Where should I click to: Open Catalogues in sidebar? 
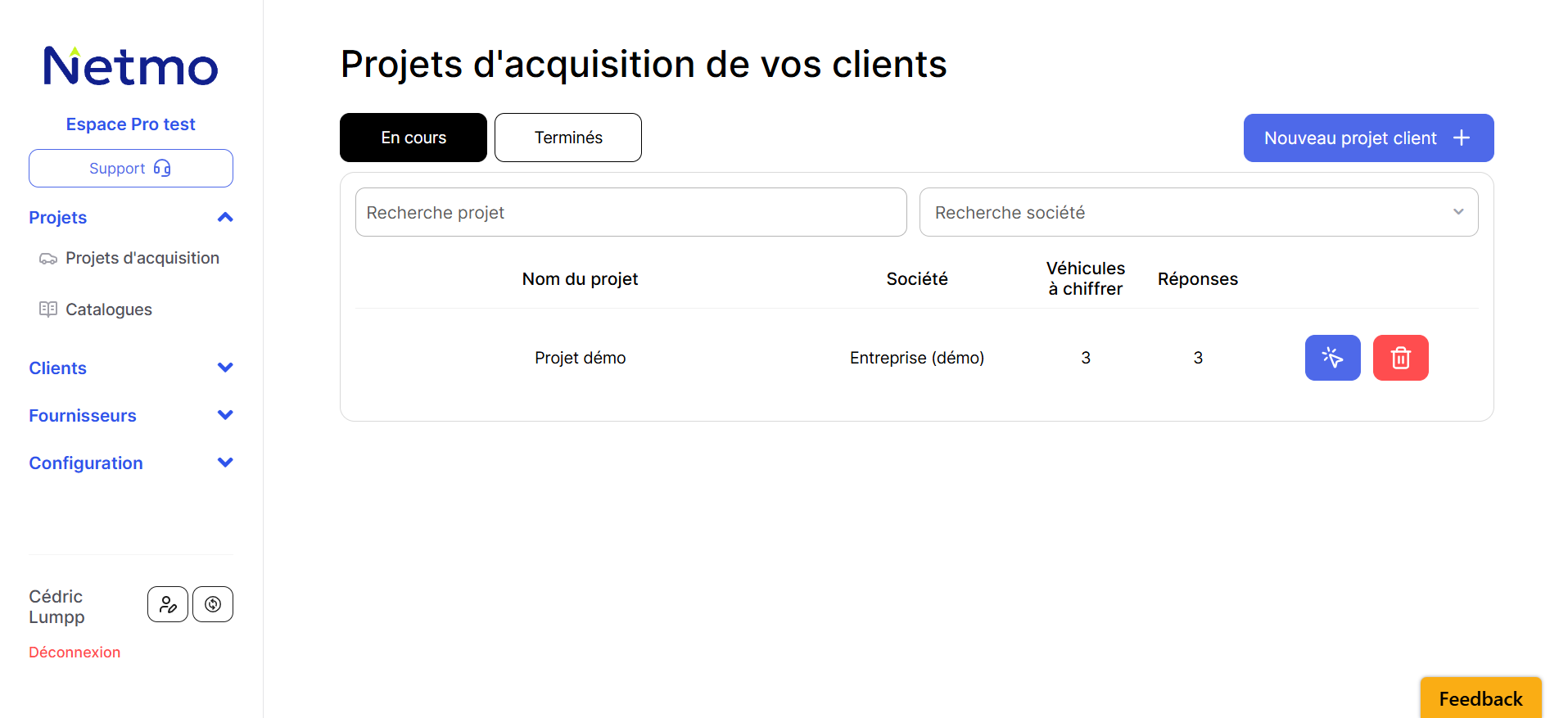(x=109, y=309)
